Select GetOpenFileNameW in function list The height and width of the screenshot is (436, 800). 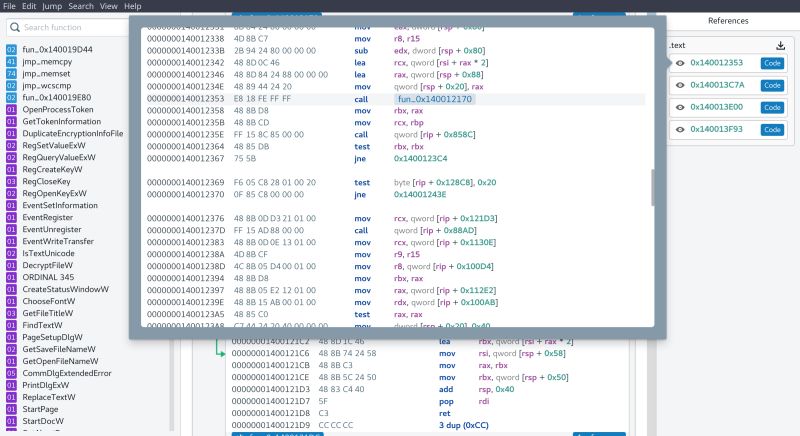pyautogui.click(x=60, y=361)
